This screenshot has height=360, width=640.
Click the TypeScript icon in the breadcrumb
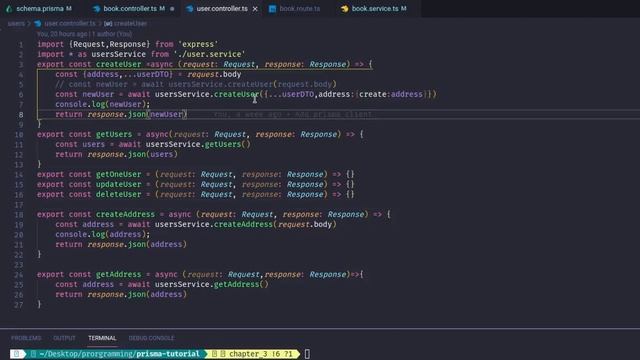pyautogui.click(x=38, y=24)
